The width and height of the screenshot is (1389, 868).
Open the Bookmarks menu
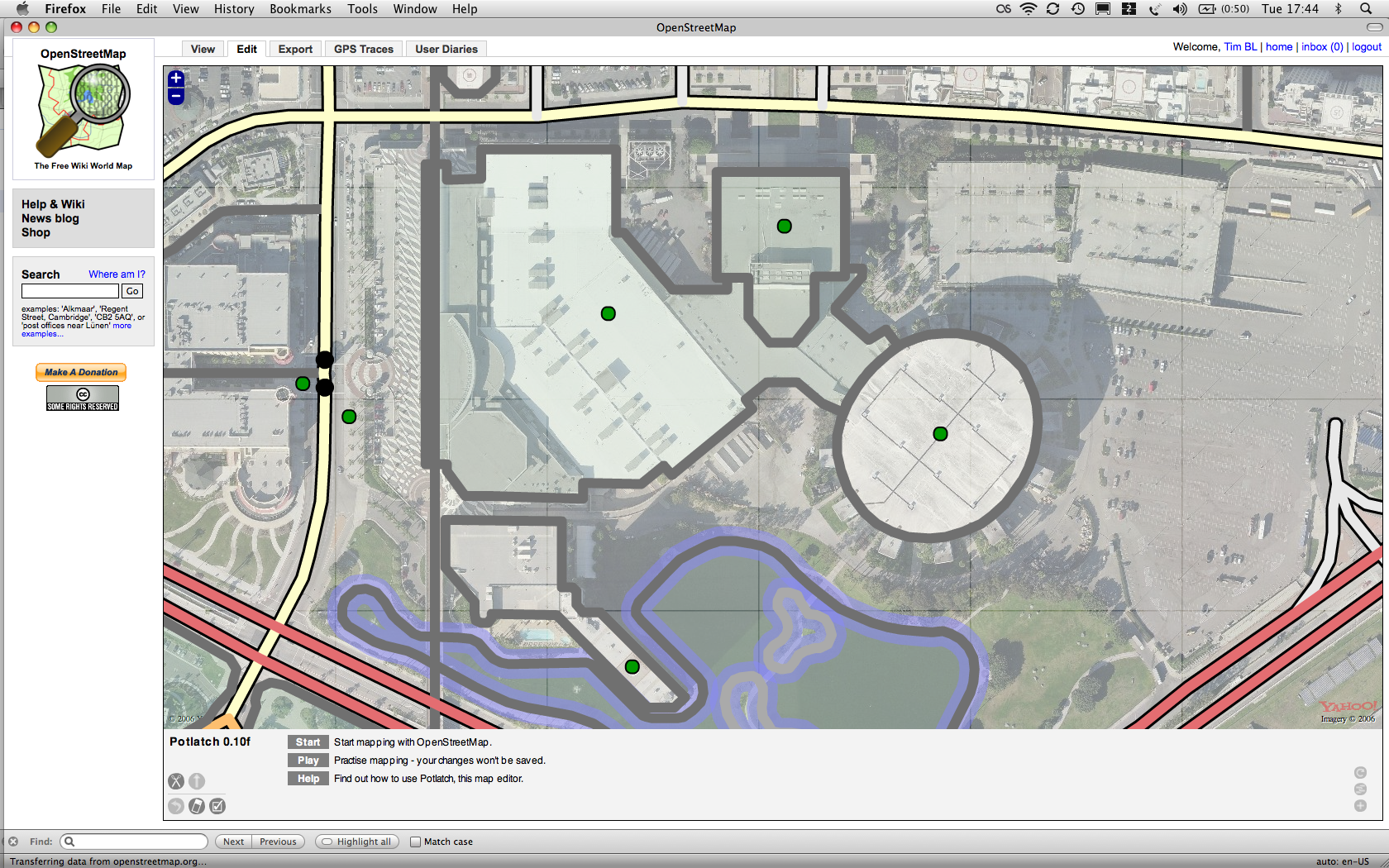tap(300, 9)
